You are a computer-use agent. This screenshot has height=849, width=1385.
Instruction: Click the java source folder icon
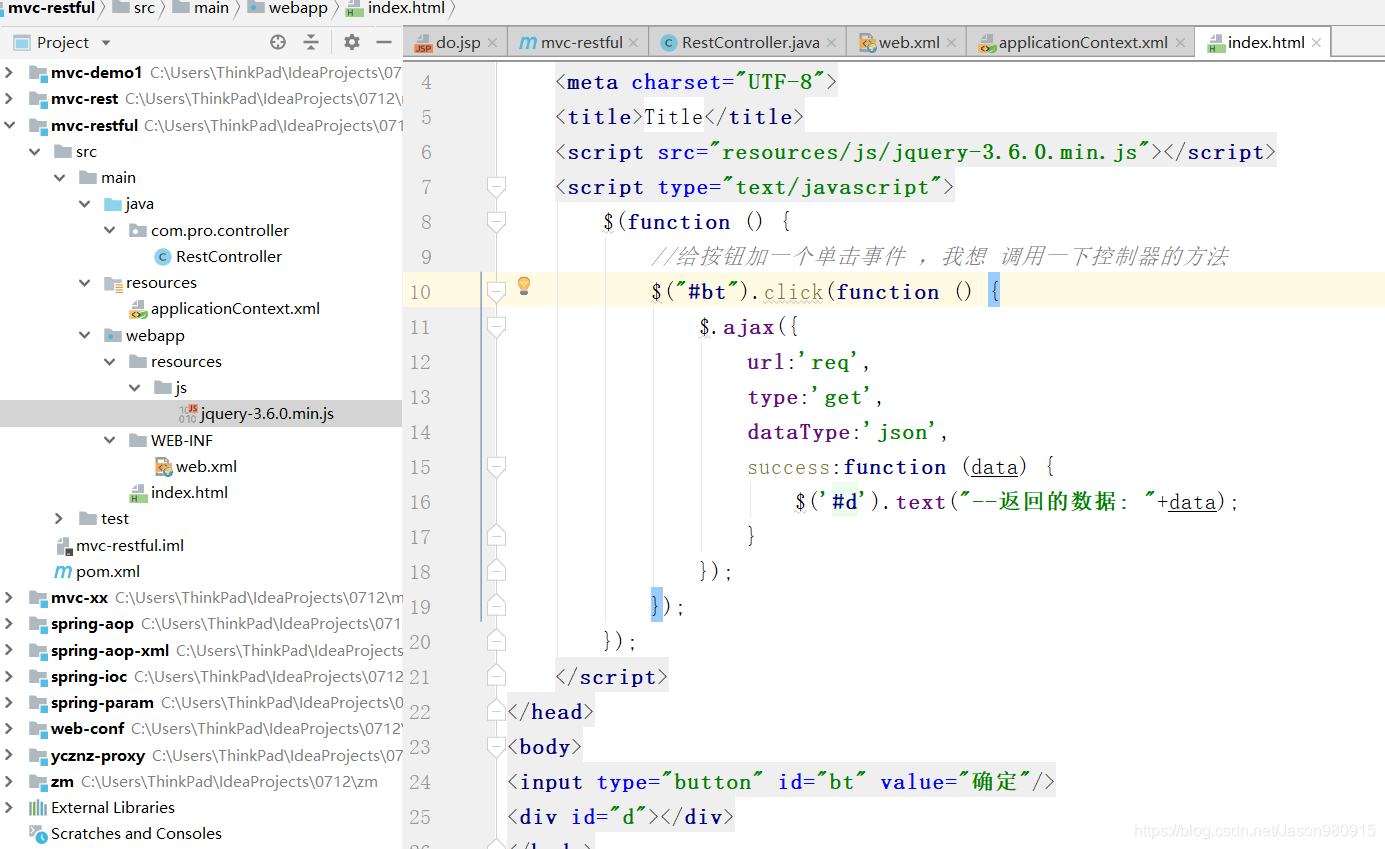[x=113, y=204]
